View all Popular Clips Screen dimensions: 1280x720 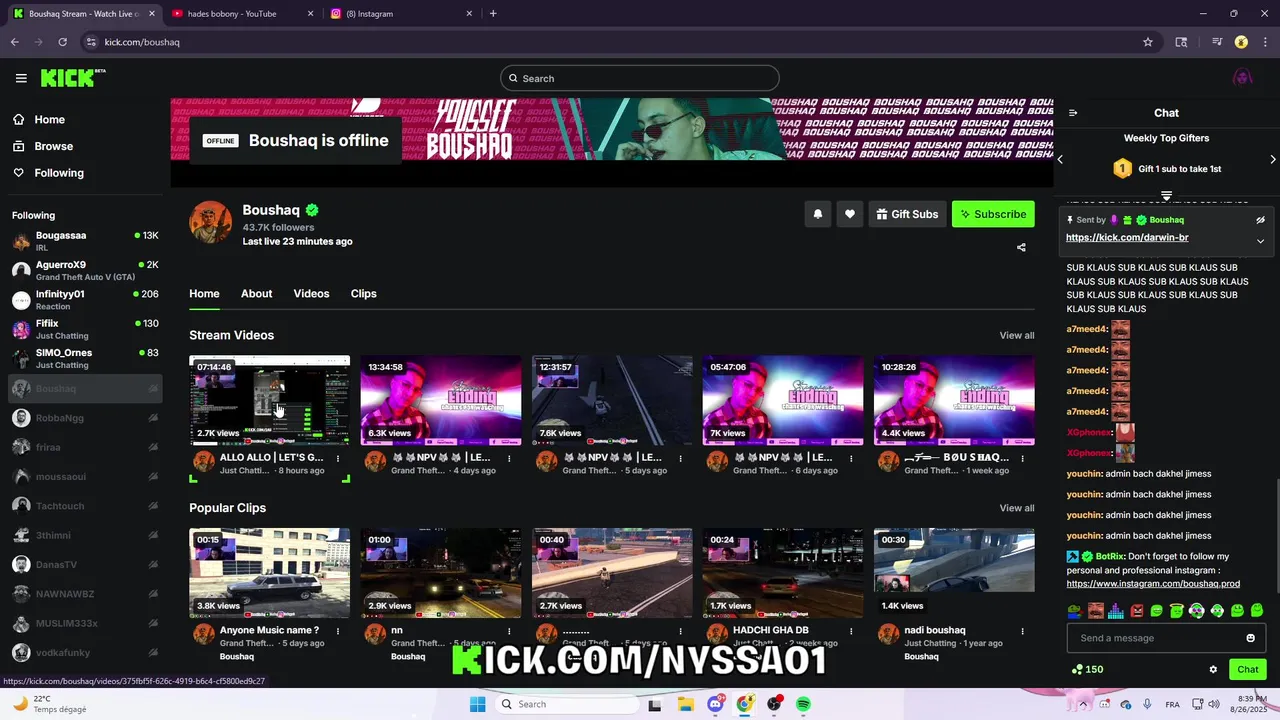click(x=1017, y=508)
